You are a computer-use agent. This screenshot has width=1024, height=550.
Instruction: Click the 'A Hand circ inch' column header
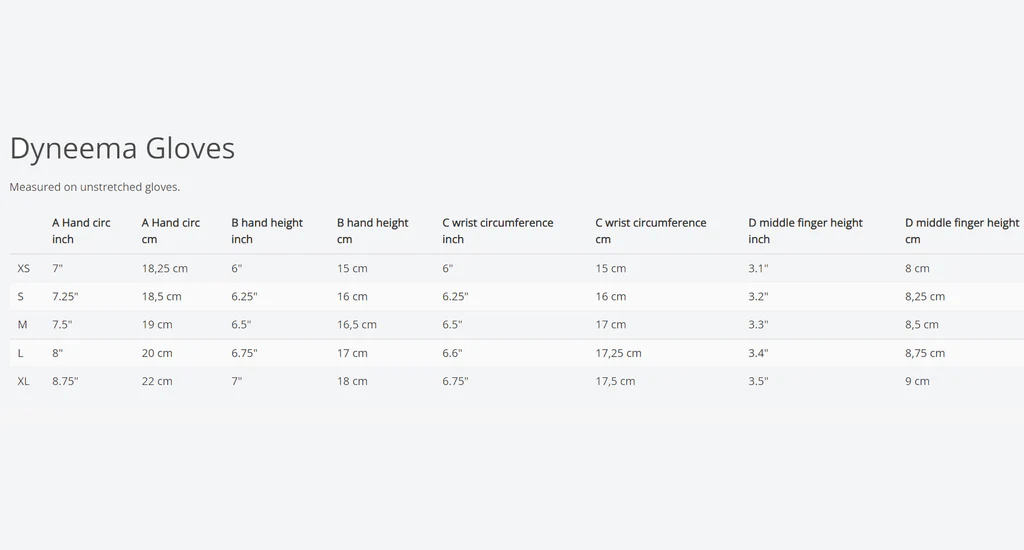[x=81, y=231]
